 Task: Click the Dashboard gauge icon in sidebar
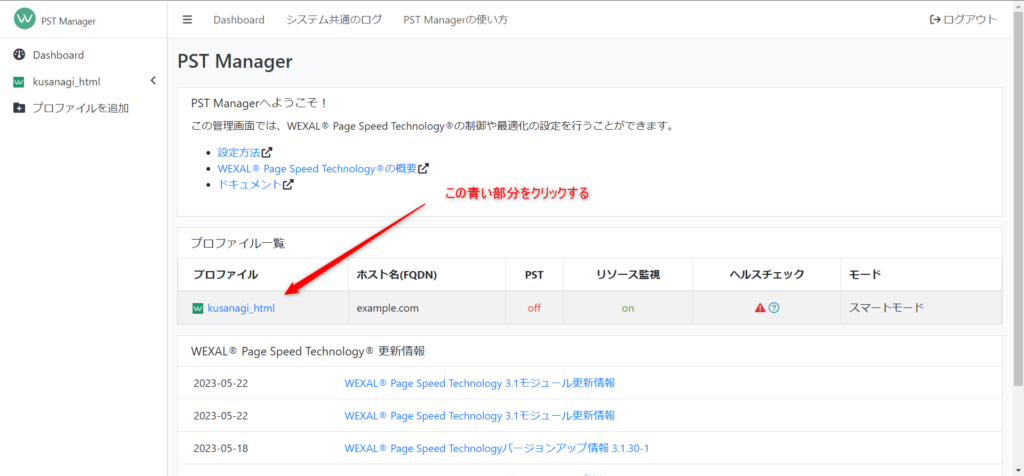[x=19, y=55]
